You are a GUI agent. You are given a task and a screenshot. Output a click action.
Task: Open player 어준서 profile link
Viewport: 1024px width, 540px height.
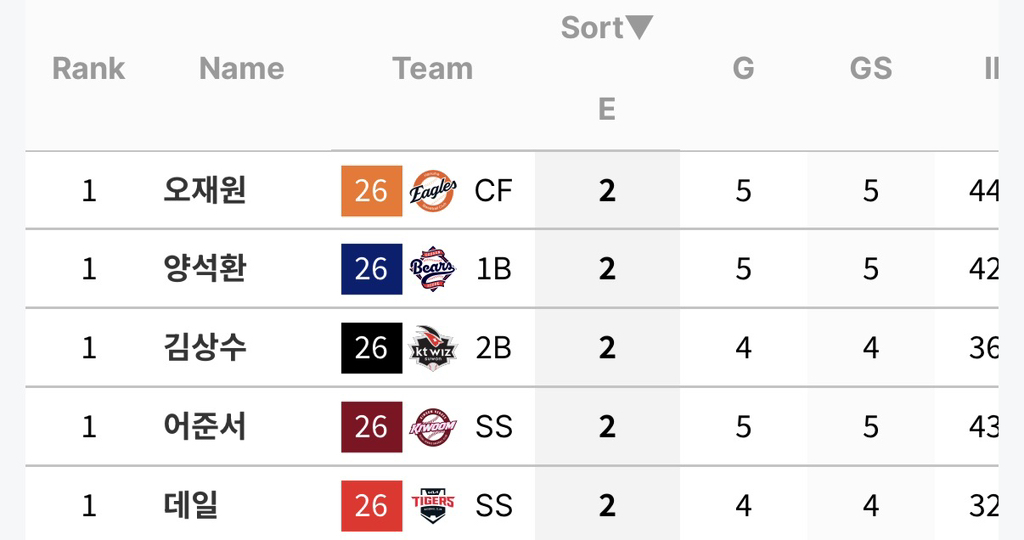(204, 426)
